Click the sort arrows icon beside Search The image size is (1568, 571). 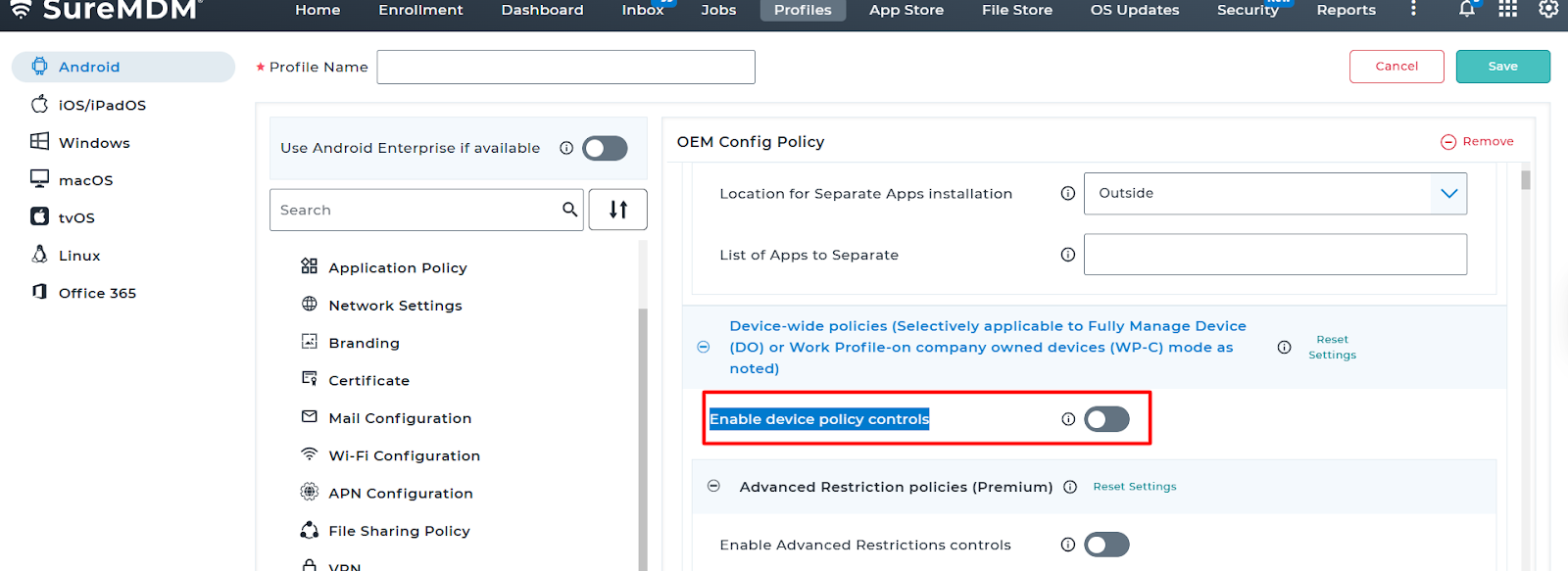pos(617,210)
